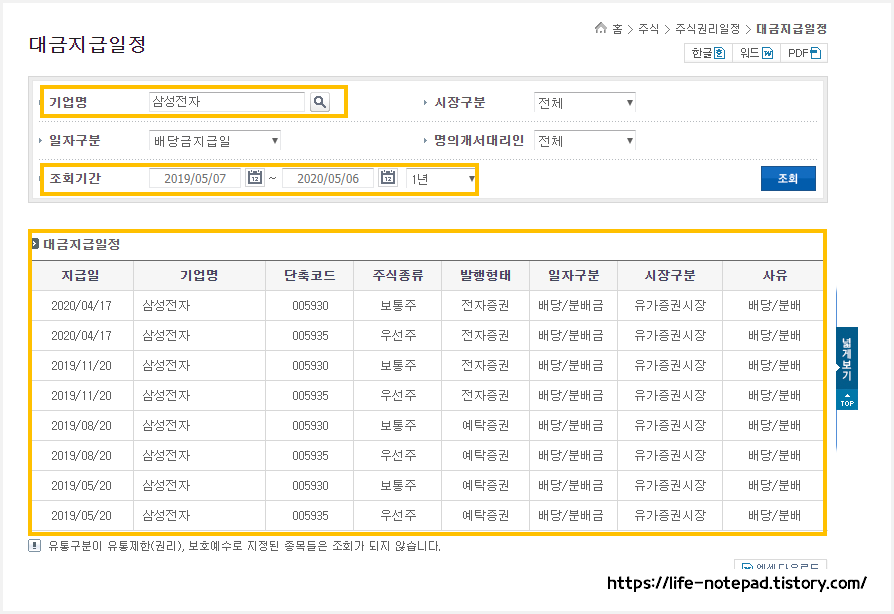Click 005930 code in the 2019/05/20 row
The width and height of the screenshot is (894, 614).
[x=310, y=486]
